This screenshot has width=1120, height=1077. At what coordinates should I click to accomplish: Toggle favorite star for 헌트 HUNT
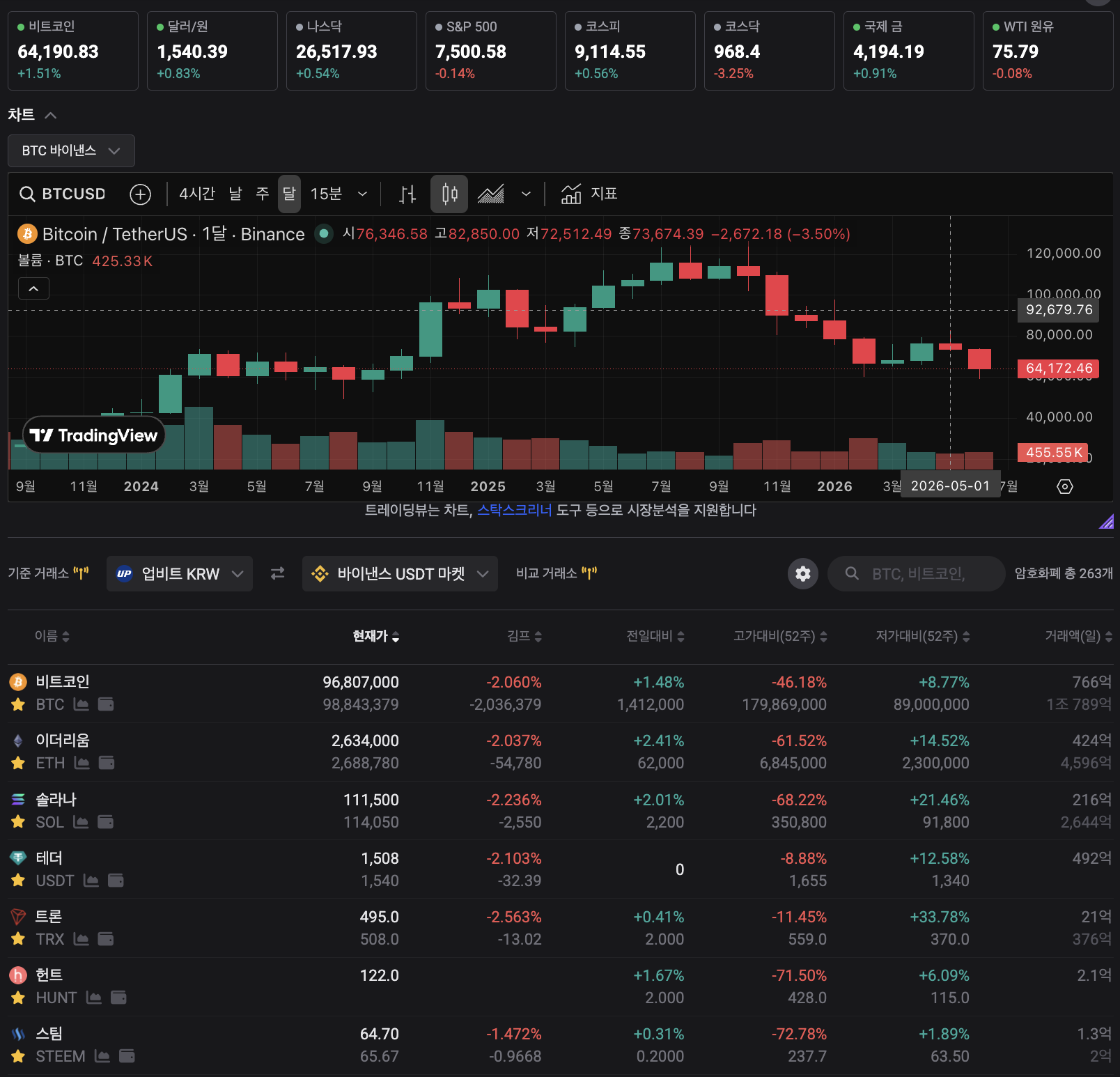[x=18, y=998]
